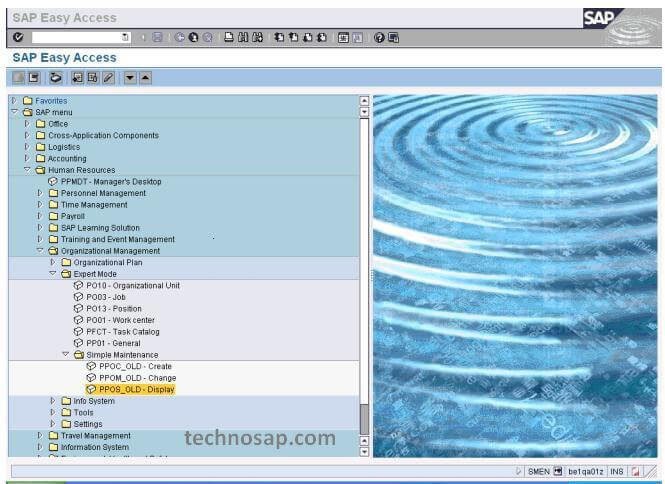Expand the Payroll folder
The width and height of the screenshot is (665, 484).
[x=40, y=216]
